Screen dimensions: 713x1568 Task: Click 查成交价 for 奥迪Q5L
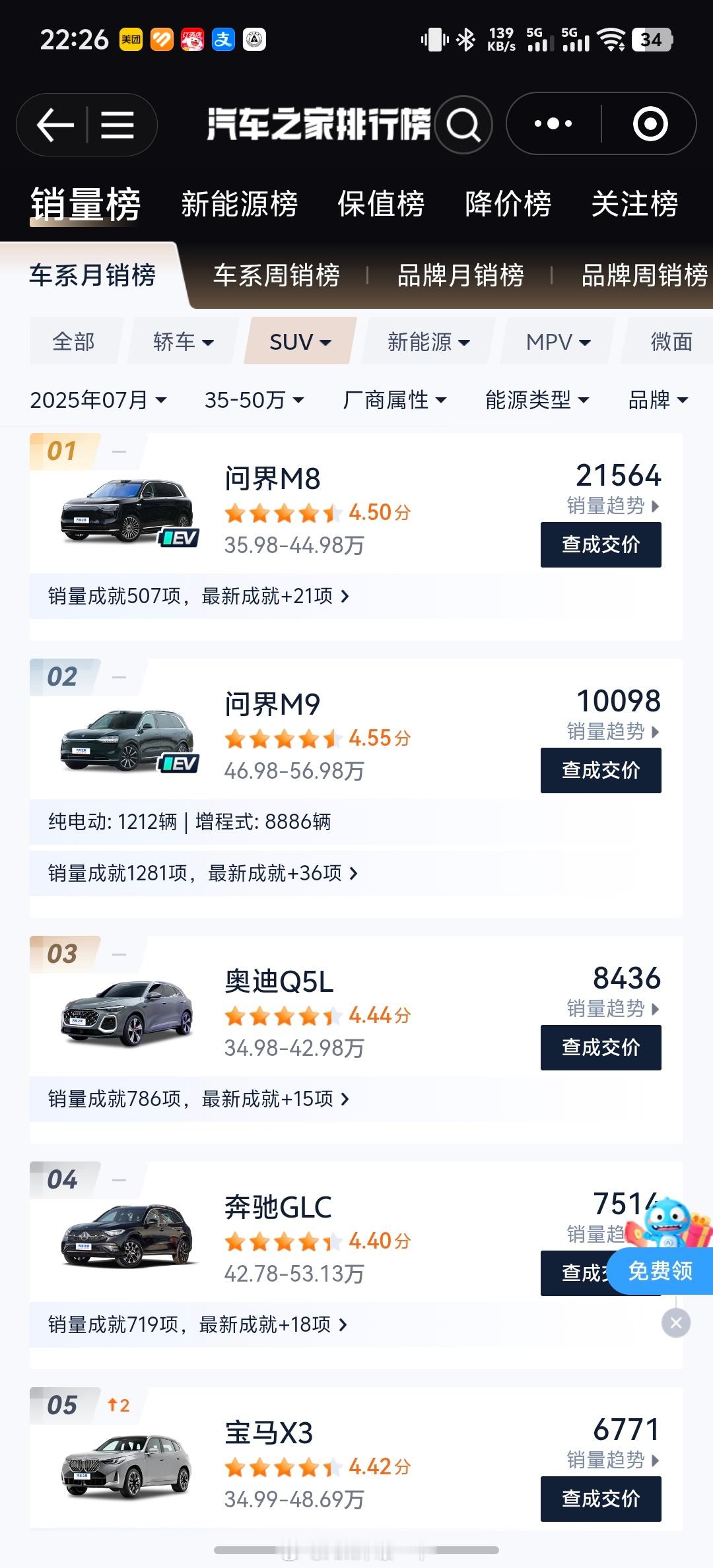pos(601,1047)
